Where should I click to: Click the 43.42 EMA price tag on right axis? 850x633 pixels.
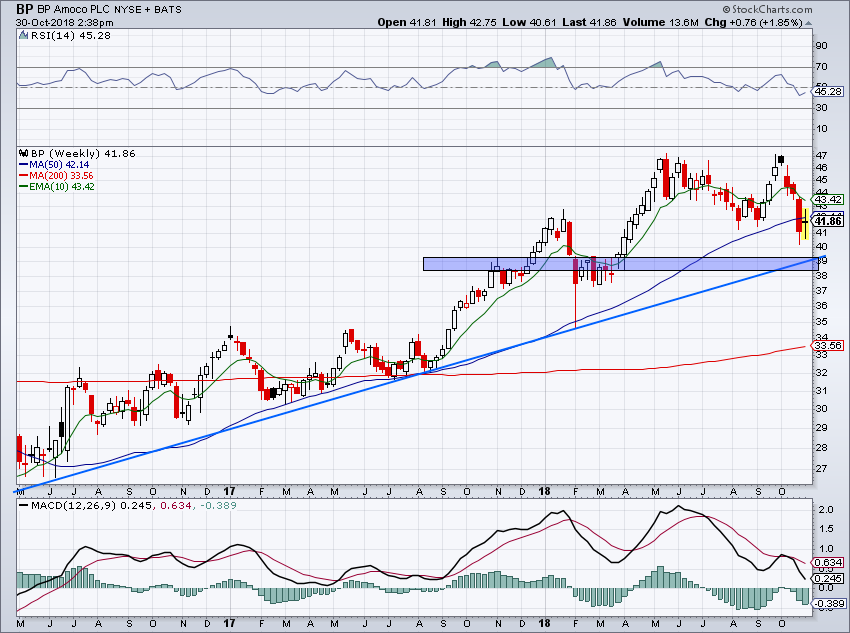(827, 200)
